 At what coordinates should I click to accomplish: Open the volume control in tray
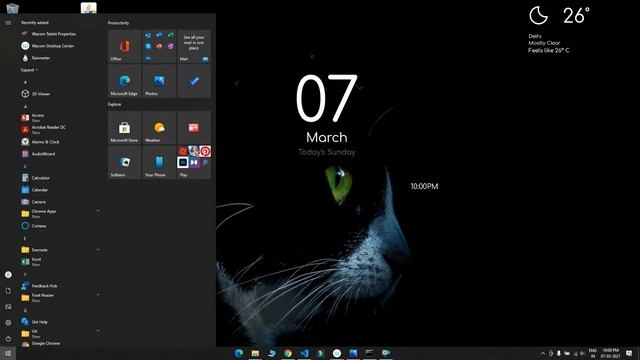click(582, 353)
